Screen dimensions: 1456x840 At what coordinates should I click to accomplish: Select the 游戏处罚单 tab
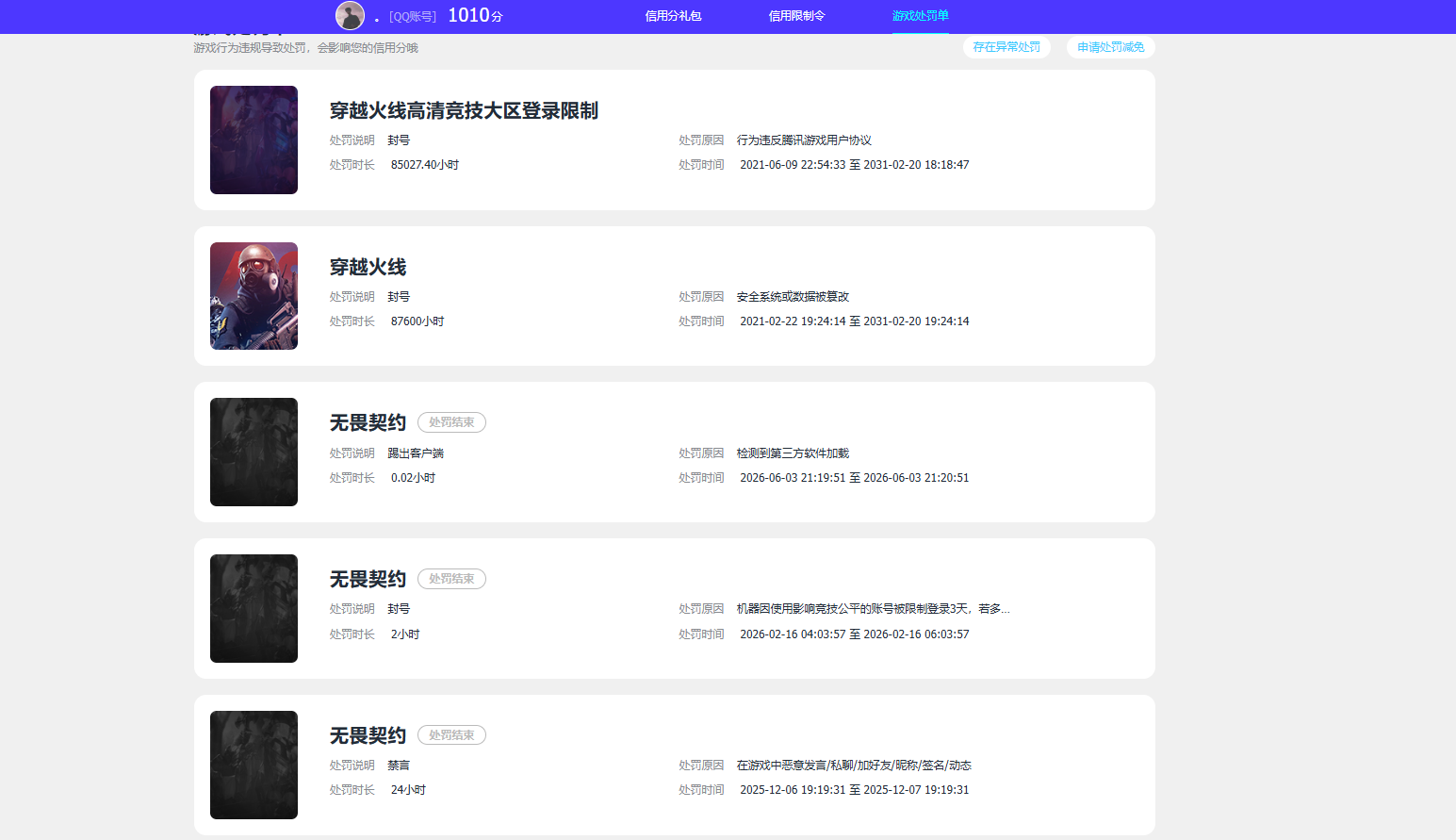(921, 16)
